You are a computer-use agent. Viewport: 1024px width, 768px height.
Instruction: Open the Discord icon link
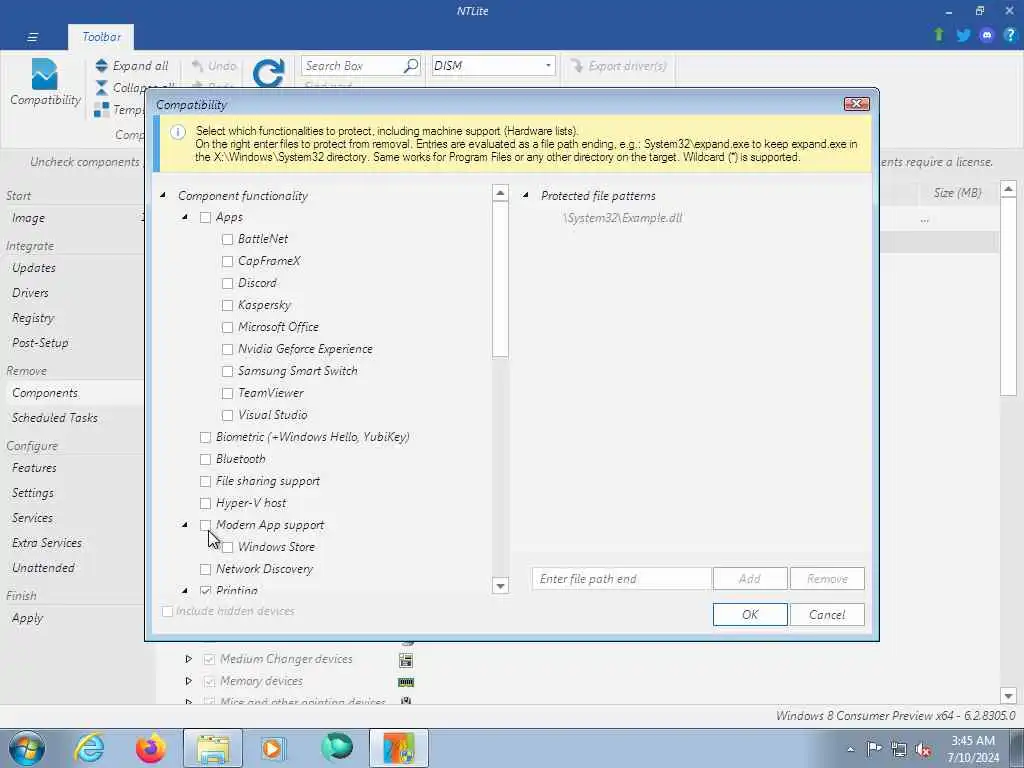pos(987,35)
